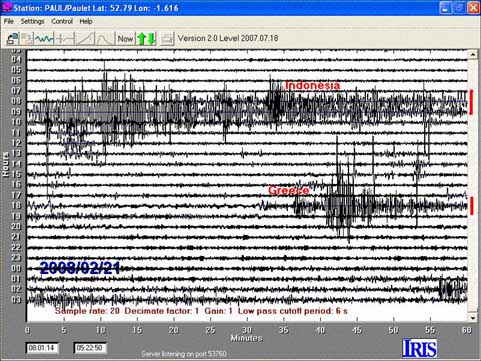Open the File menu
This screenshot has width=481, height=361.
pos(9,21)
